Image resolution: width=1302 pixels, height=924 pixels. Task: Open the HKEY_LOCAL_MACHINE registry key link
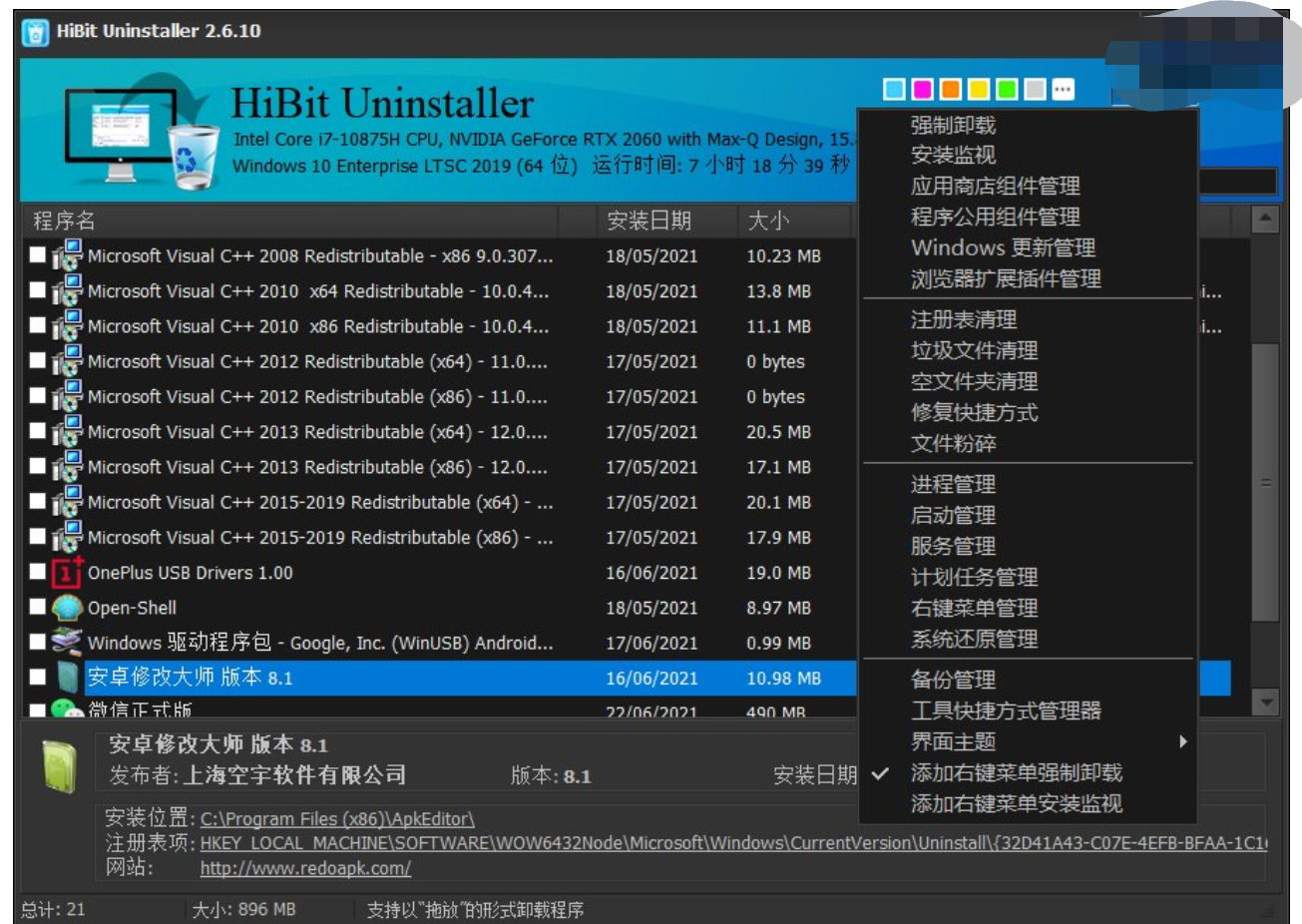point(733,843)
